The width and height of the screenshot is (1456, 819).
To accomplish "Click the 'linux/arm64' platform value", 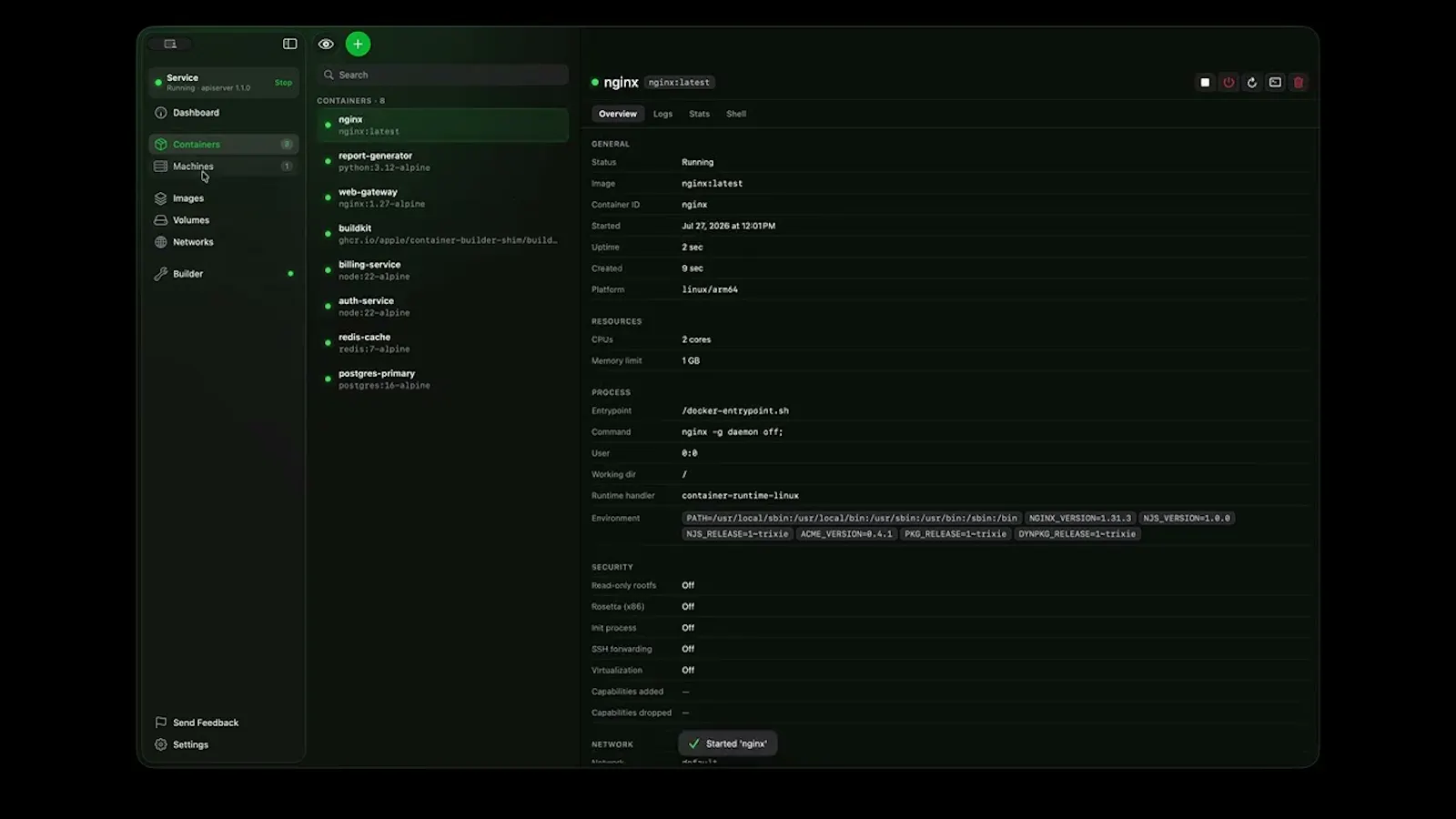I will (x=710, y=289).
